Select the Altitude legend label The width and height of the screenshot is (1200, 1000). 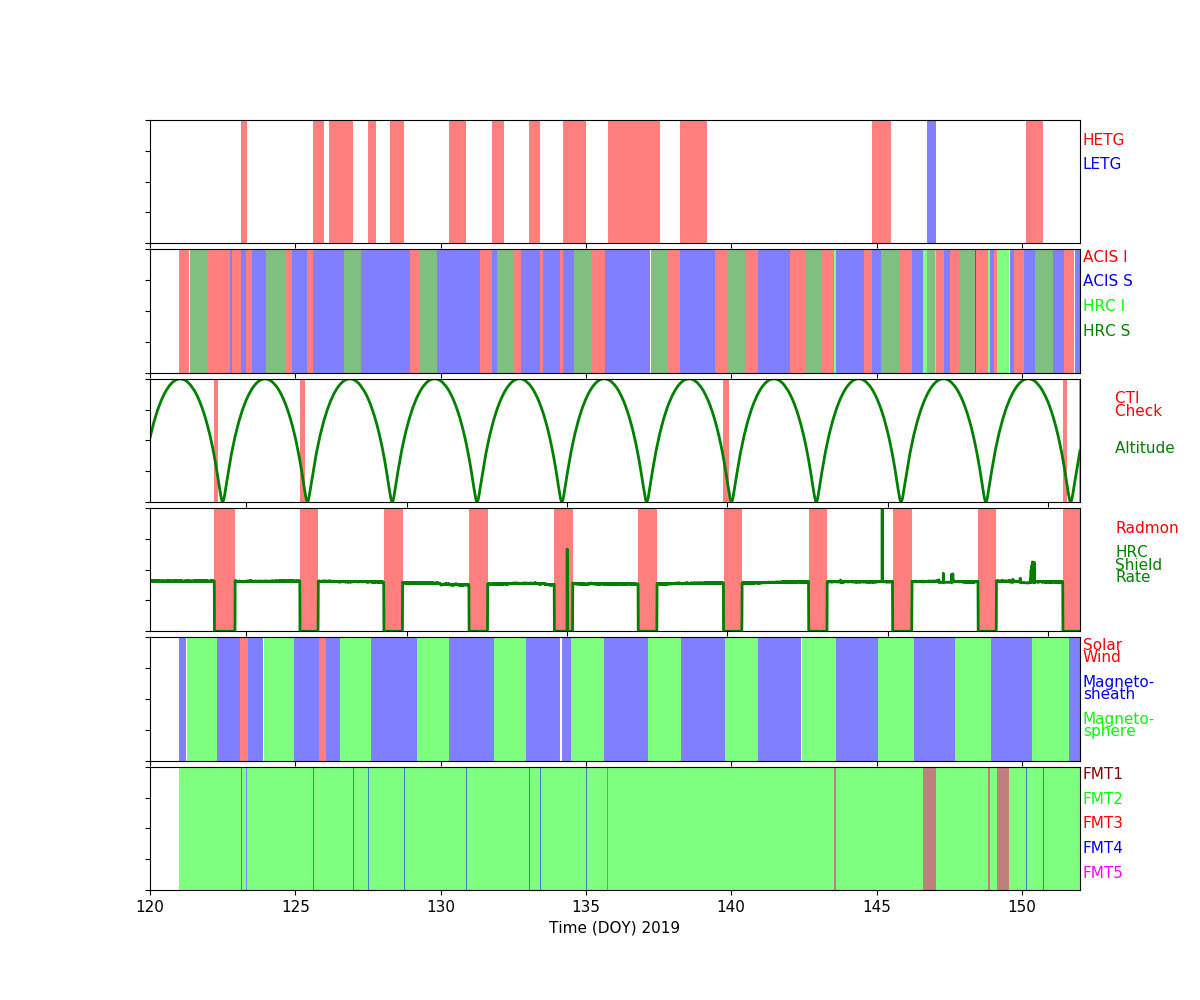(x=1144, y=449)
